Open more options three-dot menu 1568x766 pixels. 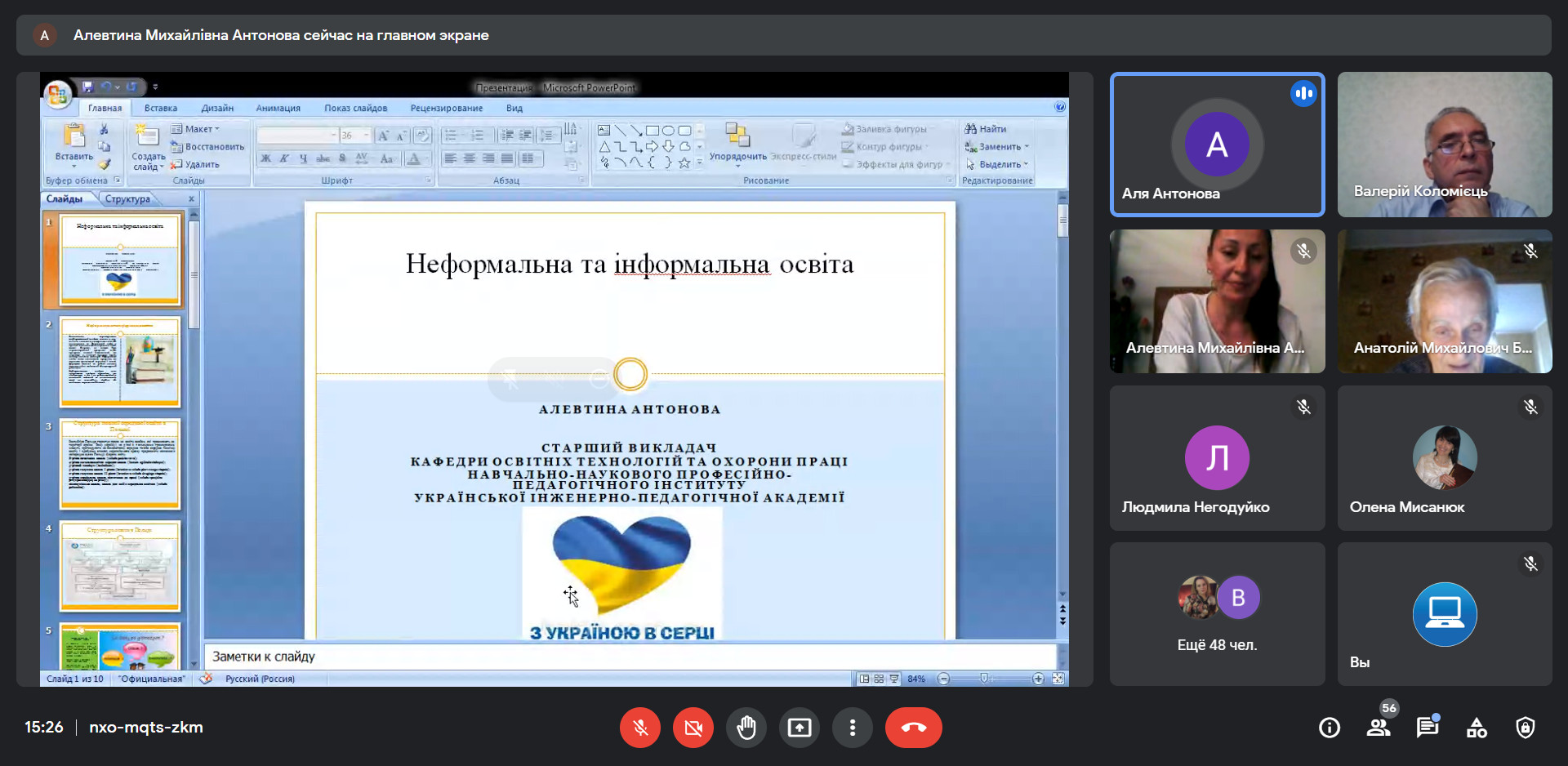[x=853, y=727]
